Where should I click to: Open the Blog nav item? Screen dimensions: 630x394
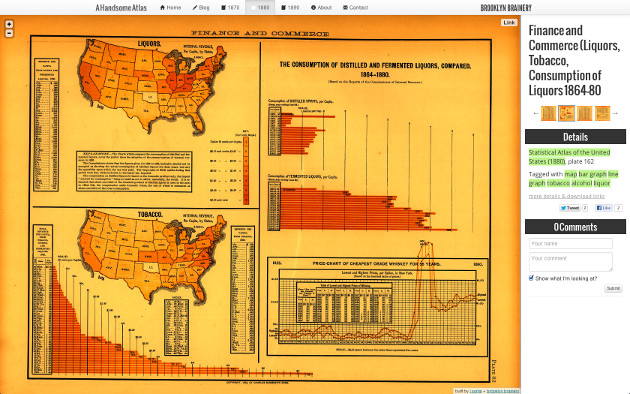(x=201, y=8)
